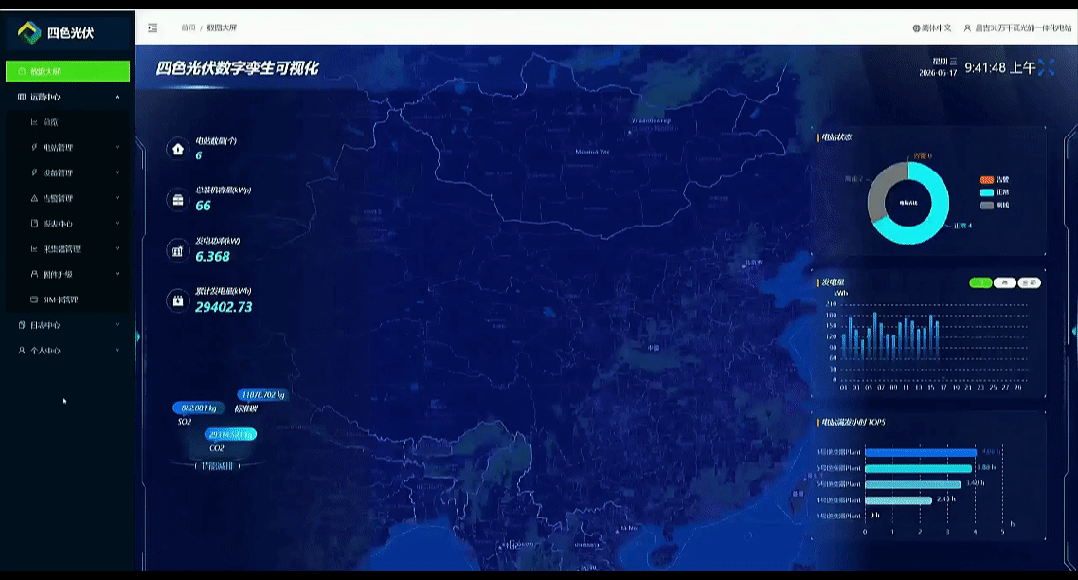The width and height of the screenshot is (1078, 580).
Task: Open the highlighted 数据大屏 menu item
Action: click(67, 71)
